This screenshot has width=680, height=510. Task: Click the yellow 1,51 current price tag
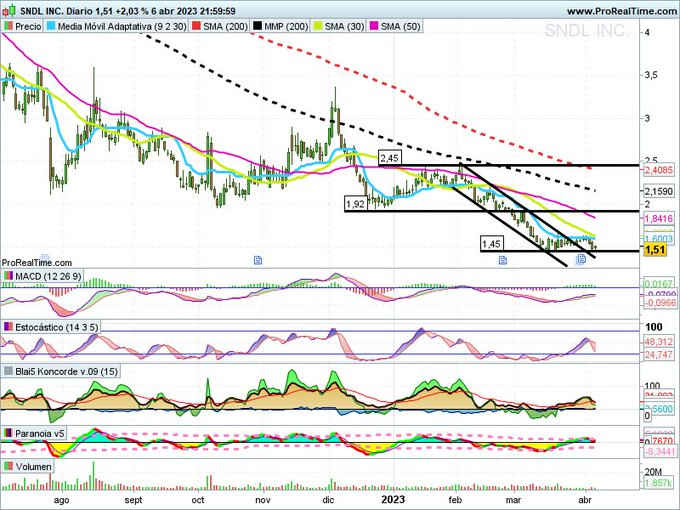655,250
